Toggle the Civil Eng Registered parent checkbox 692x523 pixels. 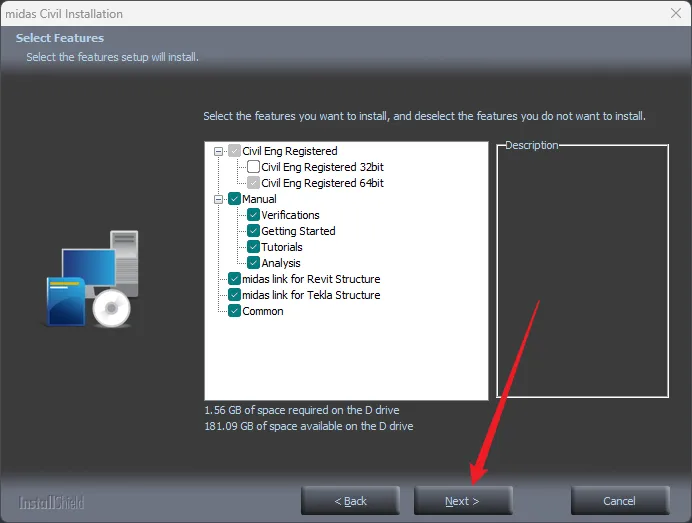(x=234, y=151)
